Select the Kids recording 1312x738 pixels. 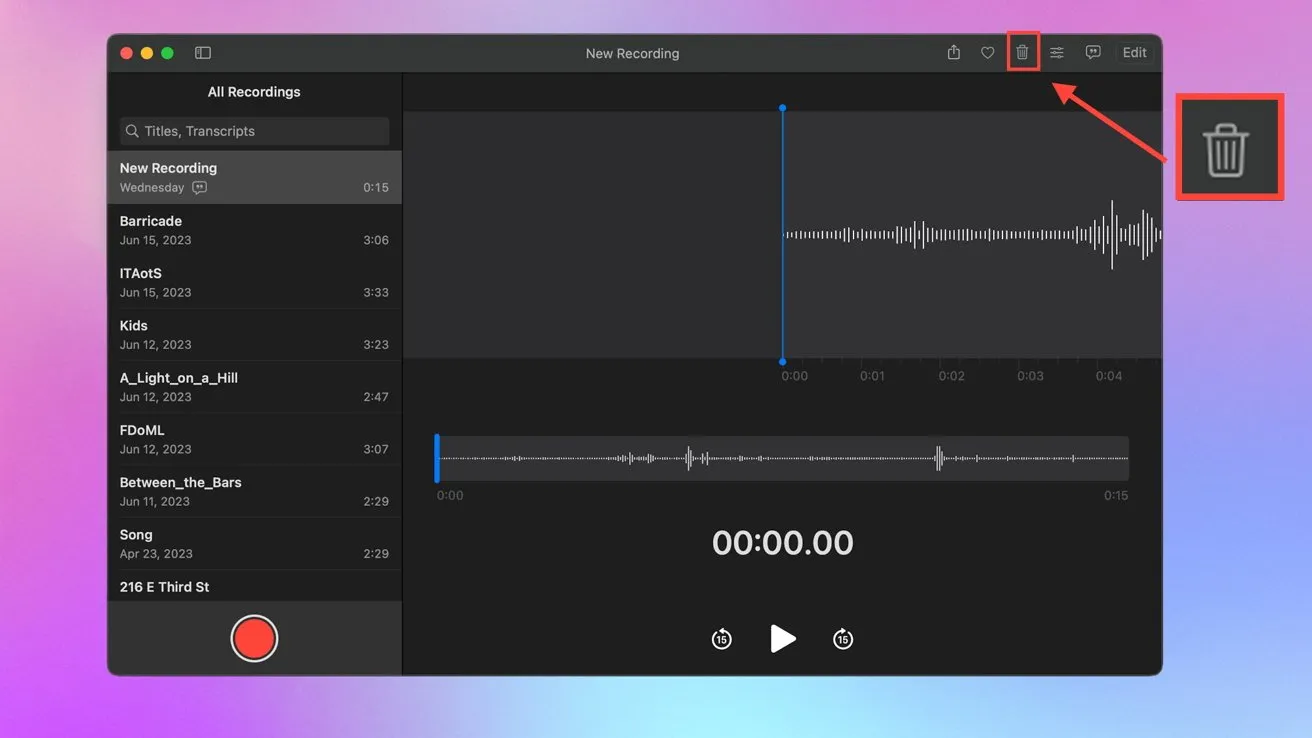click(254, 335)
